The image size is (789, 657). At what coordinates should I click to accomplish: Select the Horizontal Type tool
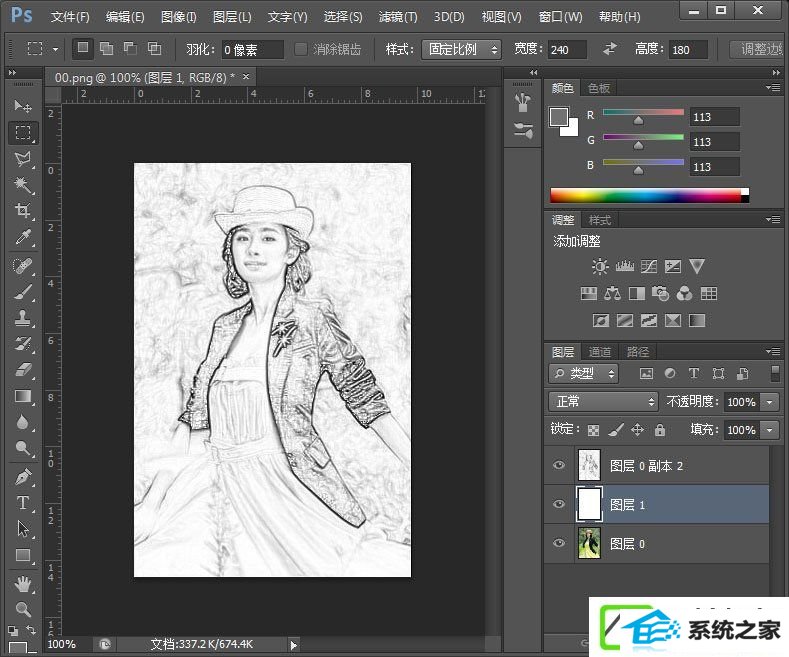pyautogui.click(x=23, y=503)
